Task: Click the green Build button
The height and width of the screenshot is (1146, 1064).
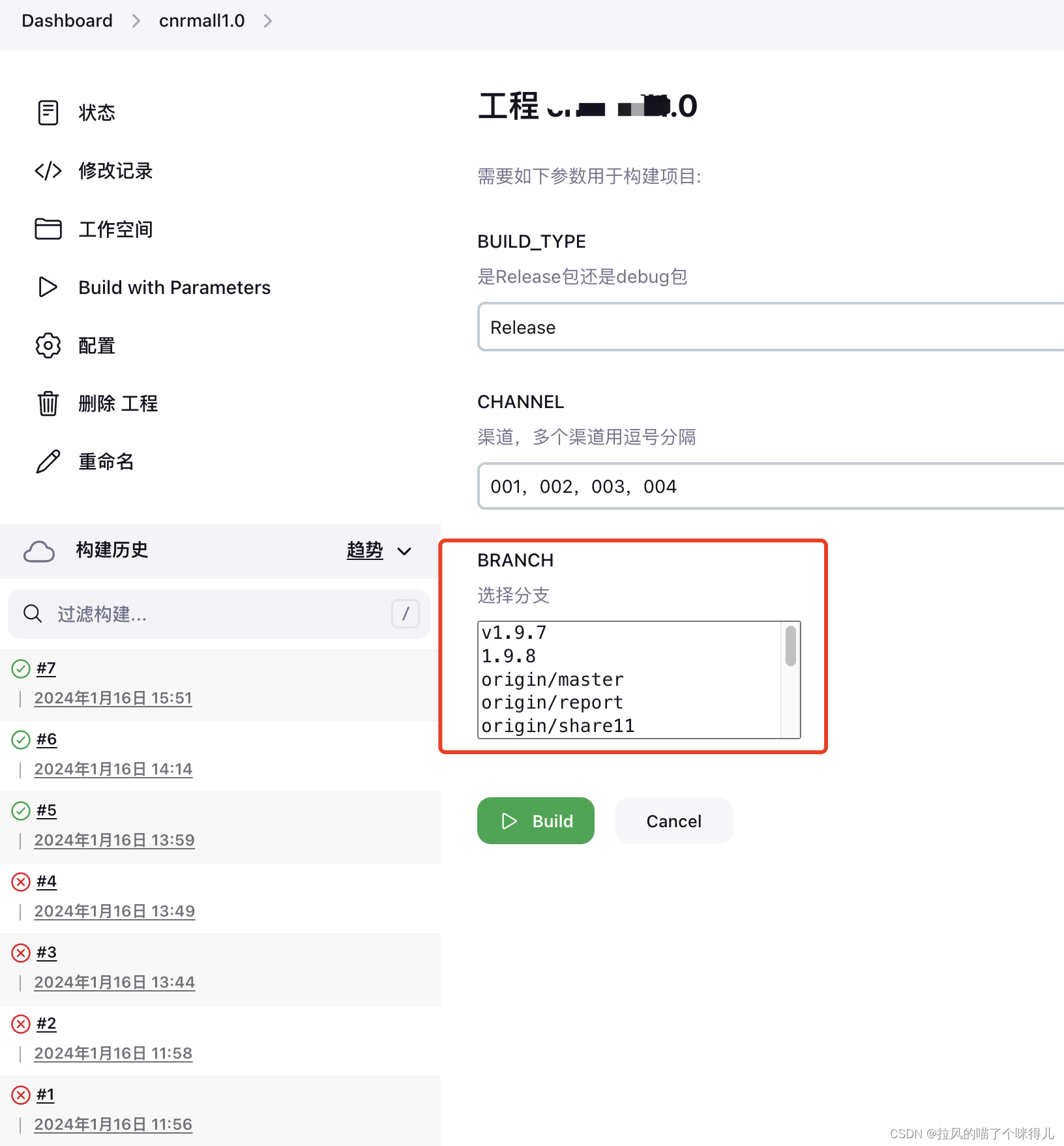Action: click(536, 821)
